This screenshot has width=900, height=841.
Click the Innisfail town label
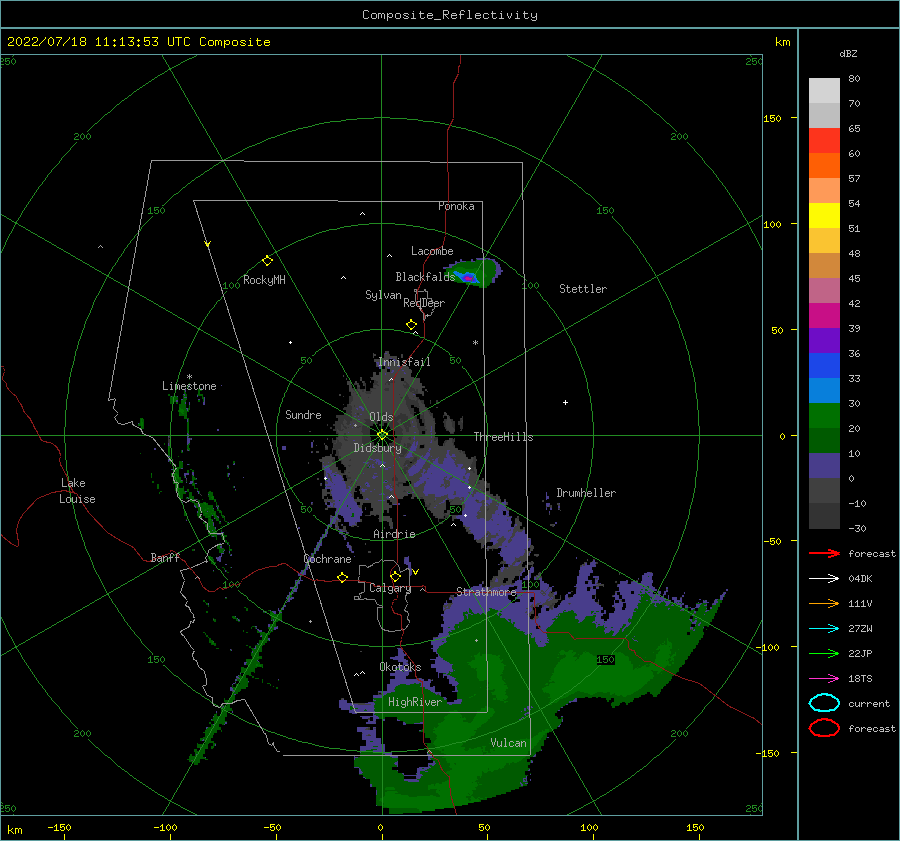click(404, 362)
